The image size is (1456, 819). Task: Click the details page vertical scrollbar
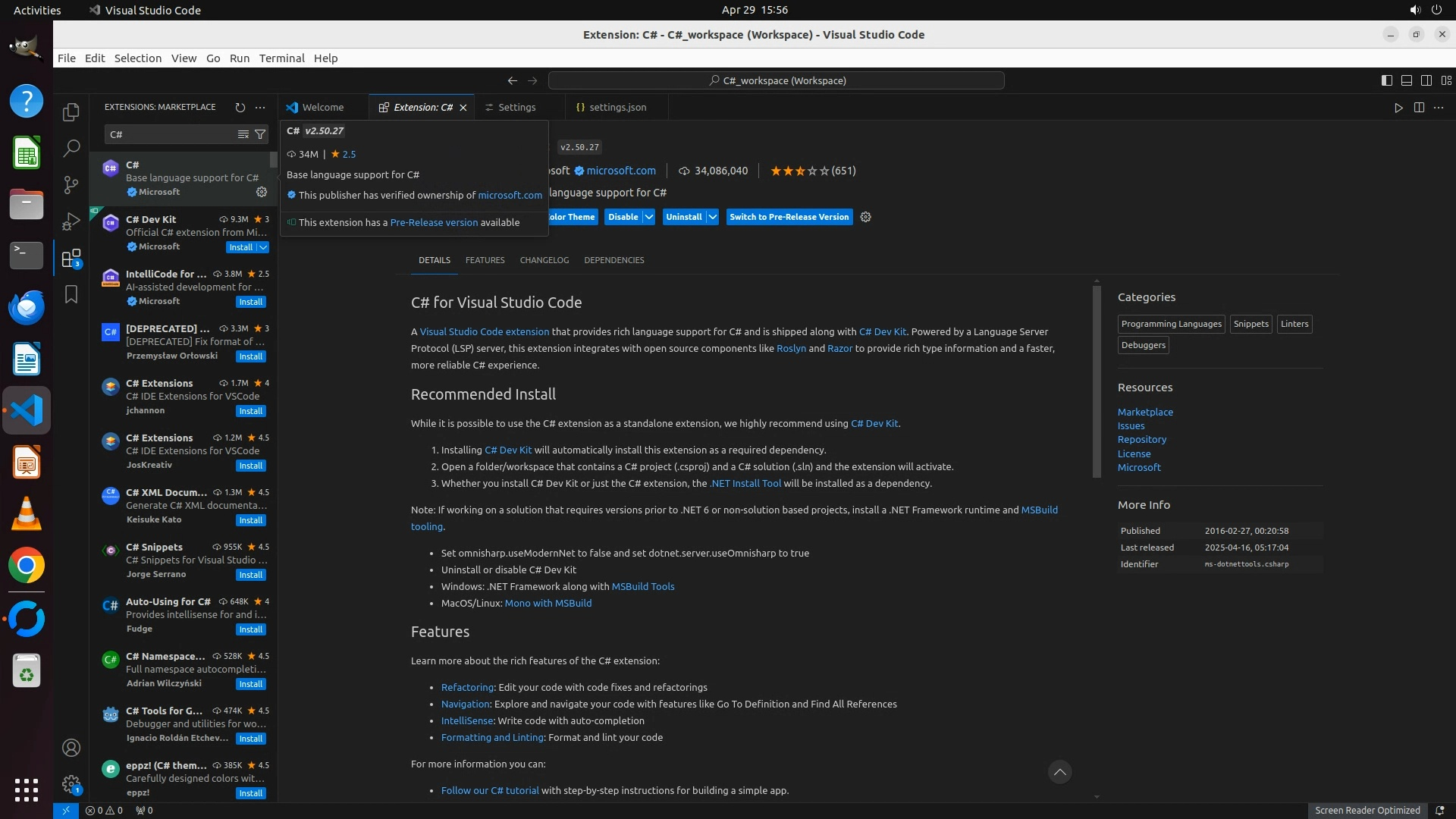pyautogui.click(x=1097, y=379)
